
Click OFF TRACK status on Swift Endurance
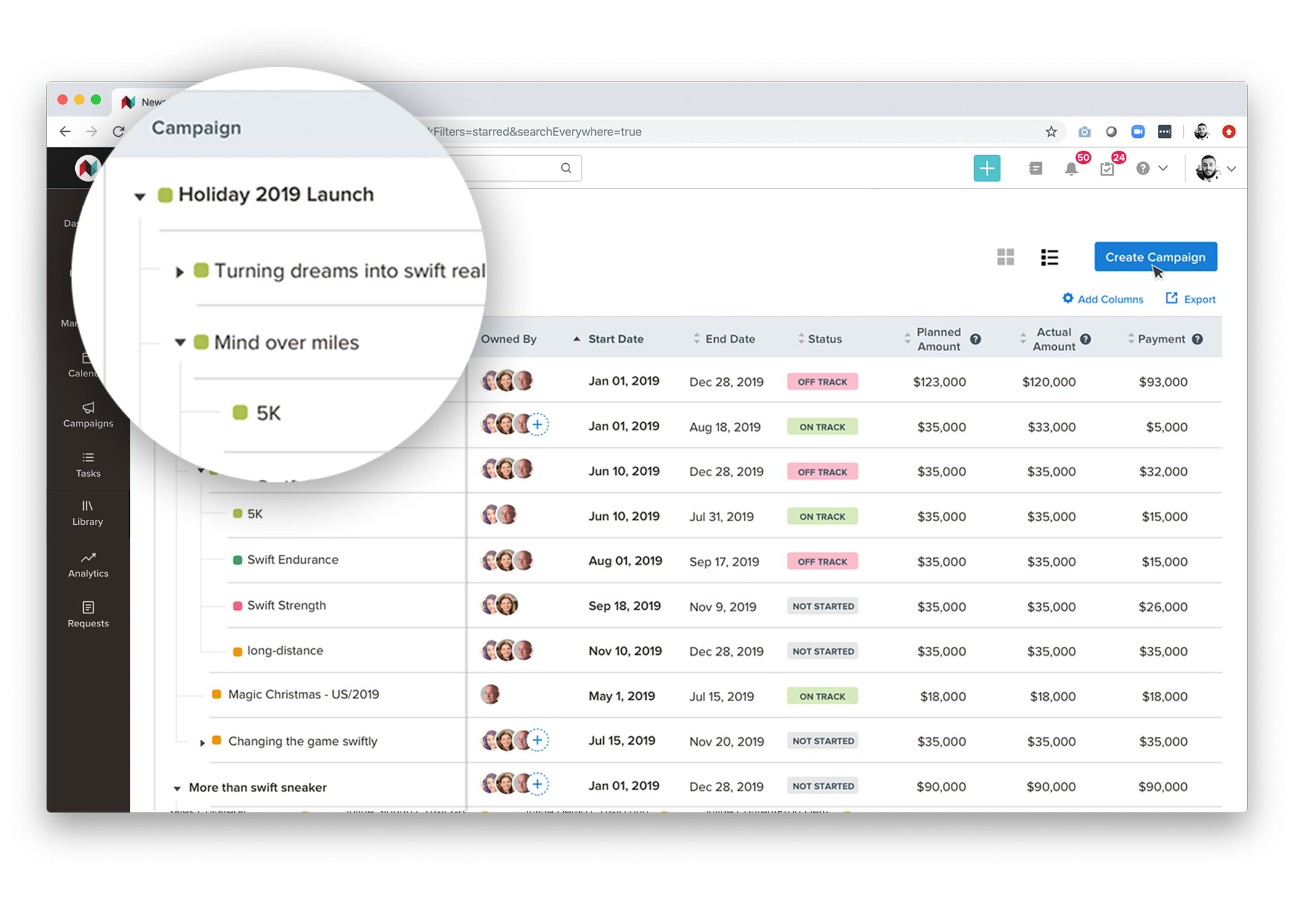coord(822,561)
